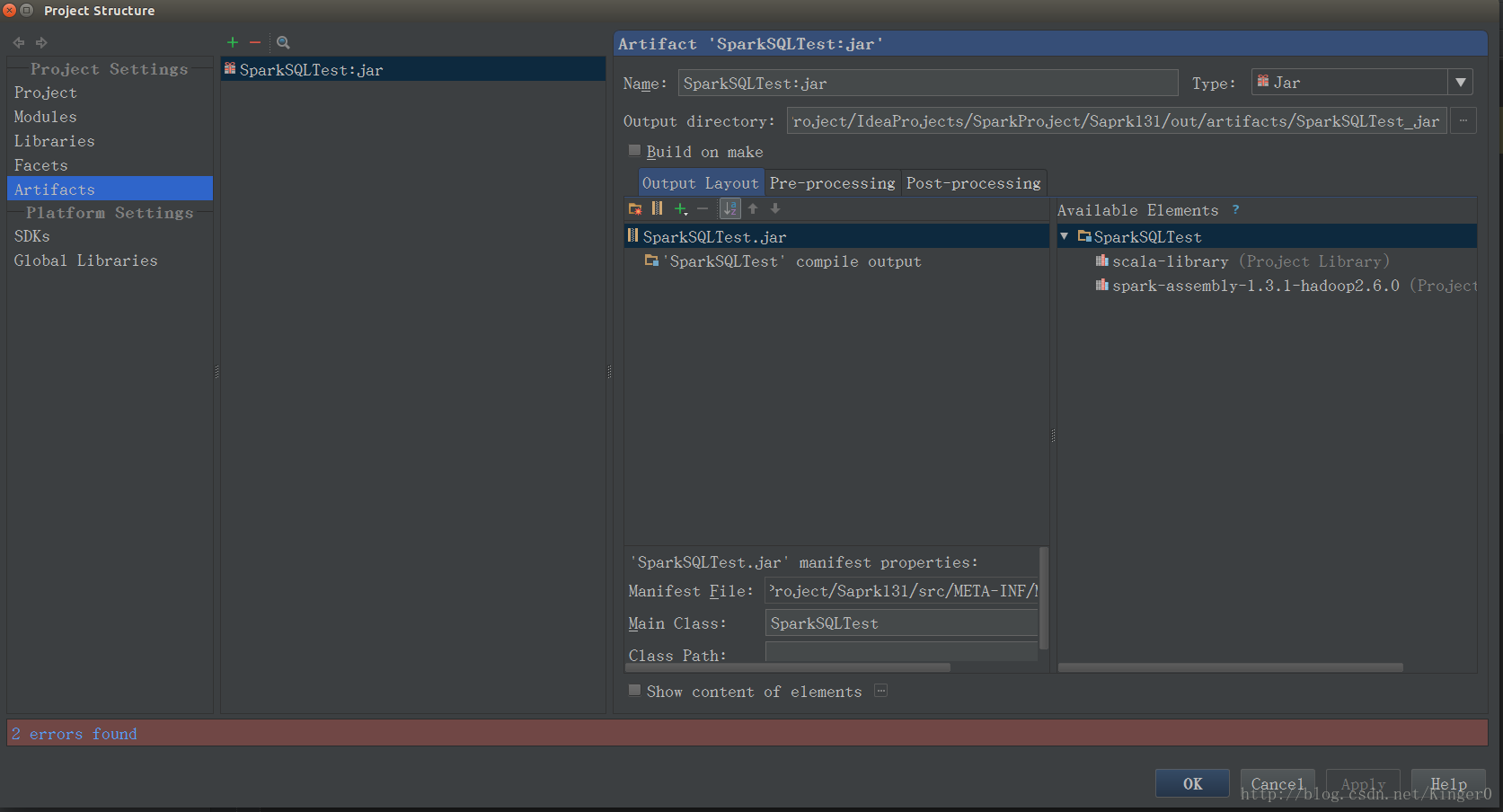Click Create Archive icon in Output Layout
This screenshot has height=812, width=1503.
click(x=658, y=208)
